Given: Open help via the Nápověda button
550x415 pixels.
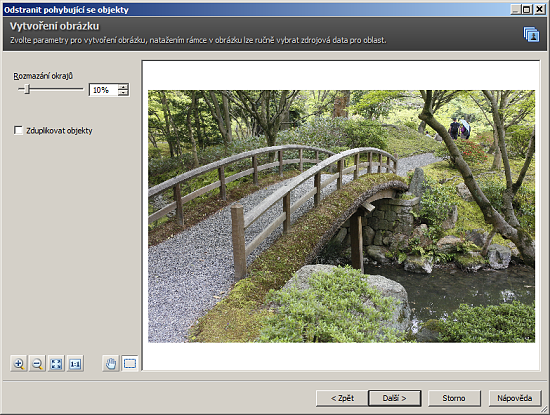Looking at the screenshot, I should (515, 398).
